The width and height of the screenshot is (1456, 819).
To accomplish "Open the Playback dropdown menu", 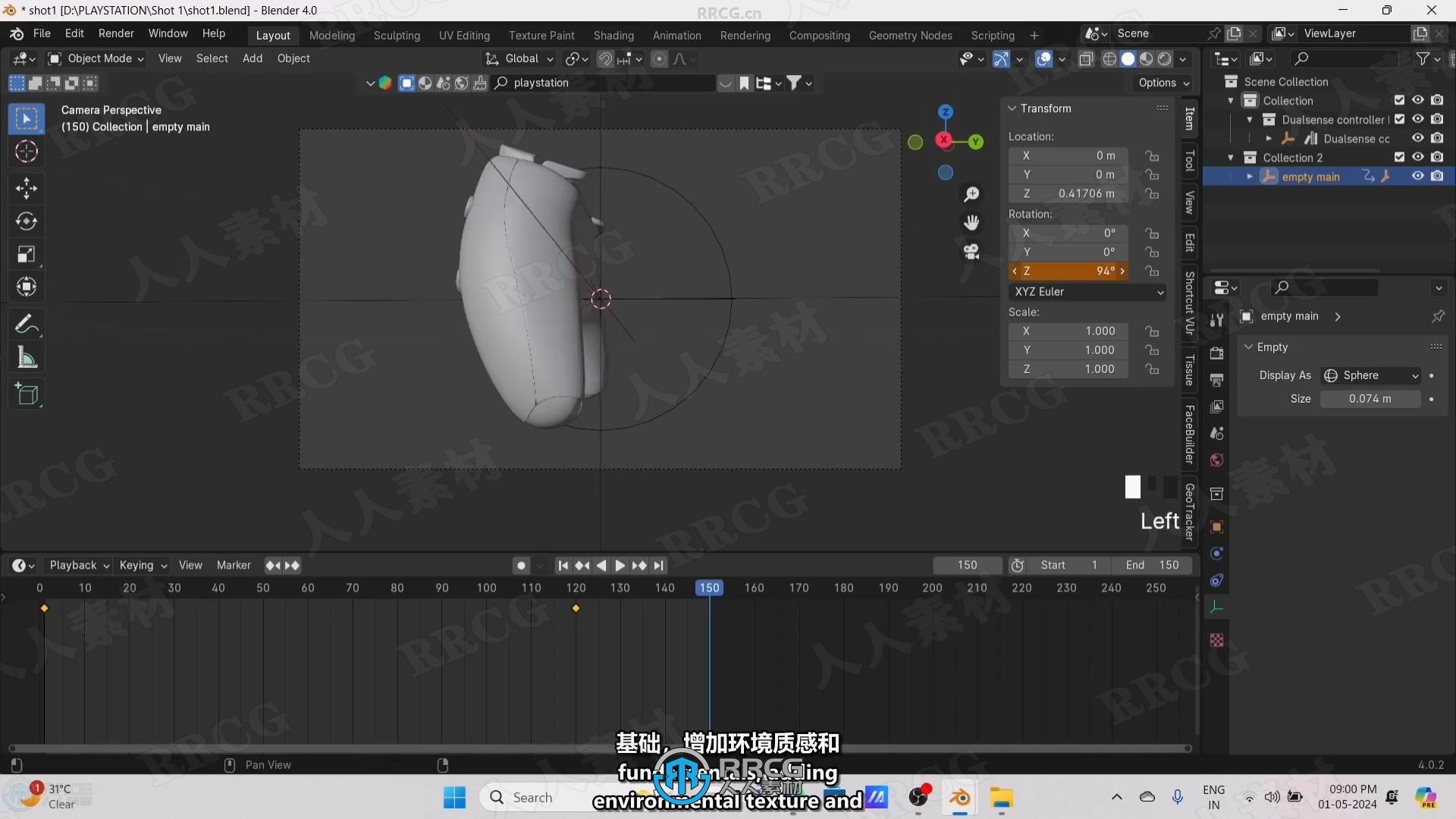I will pos(80,566).
